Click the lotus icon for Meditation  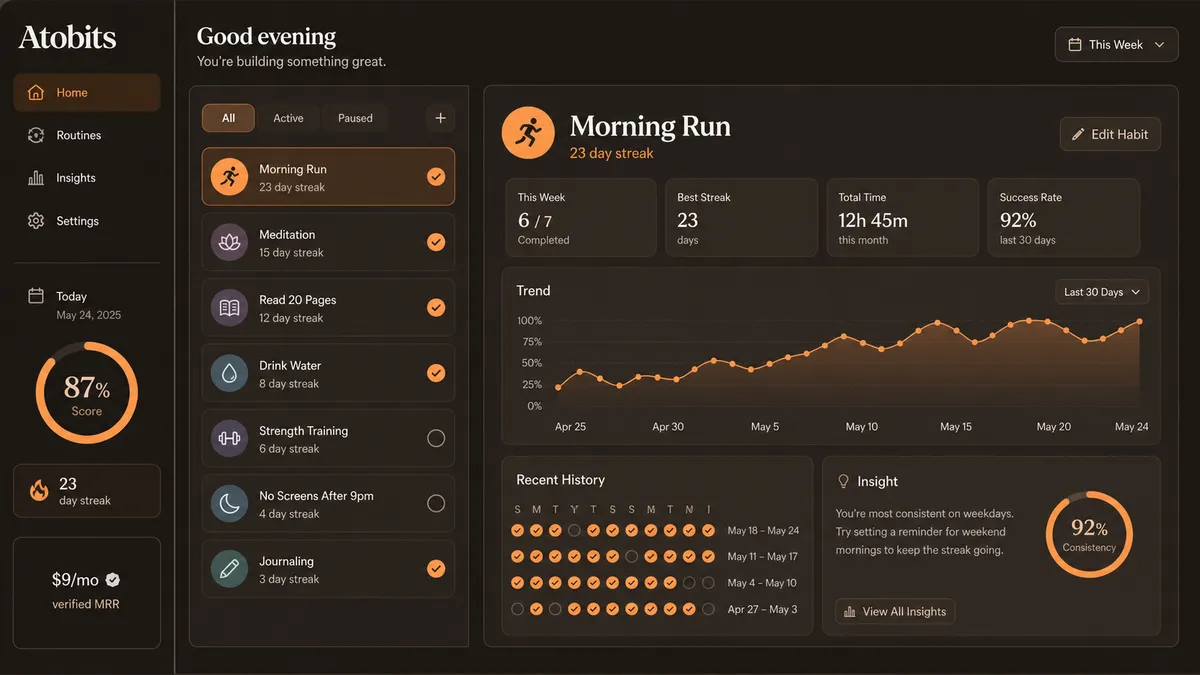230,242
